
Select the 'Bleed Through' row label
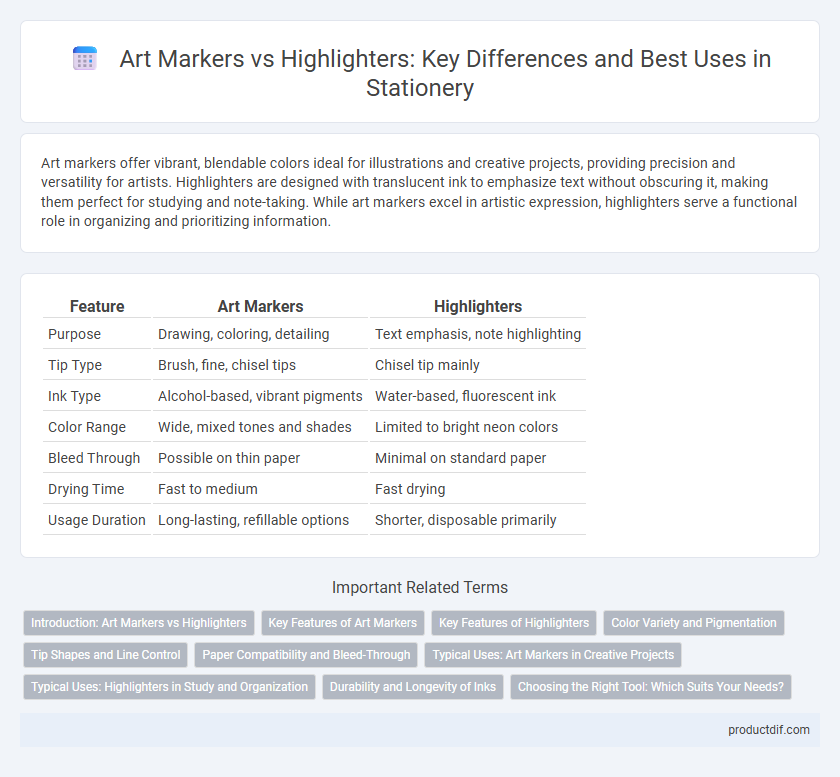pos(94,459)
